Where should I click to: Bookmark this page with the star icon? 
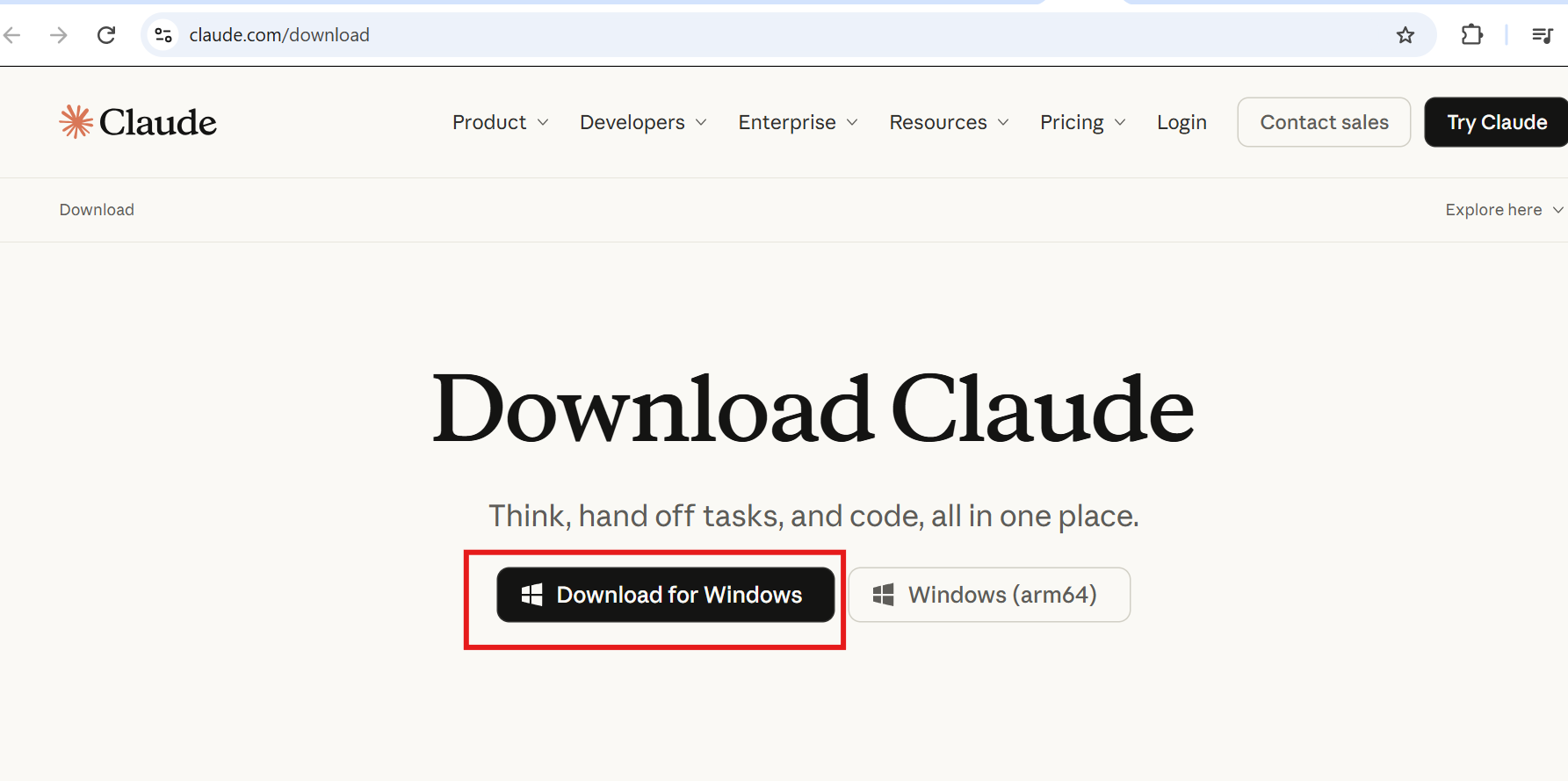[1405, 35]
